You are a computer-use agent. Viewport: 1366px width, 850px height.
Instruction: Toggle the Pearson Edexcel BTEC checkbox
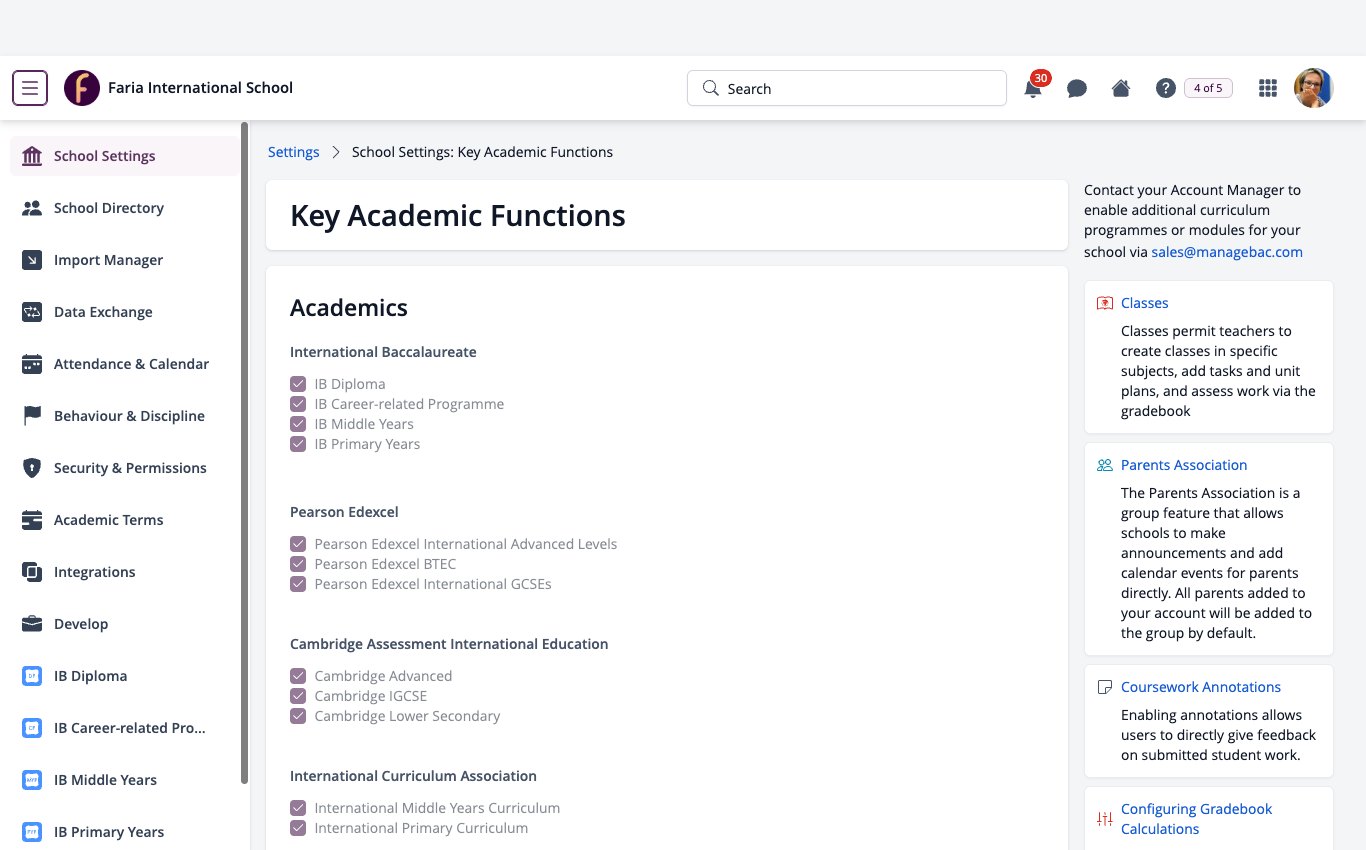click(x=298, y=564)
